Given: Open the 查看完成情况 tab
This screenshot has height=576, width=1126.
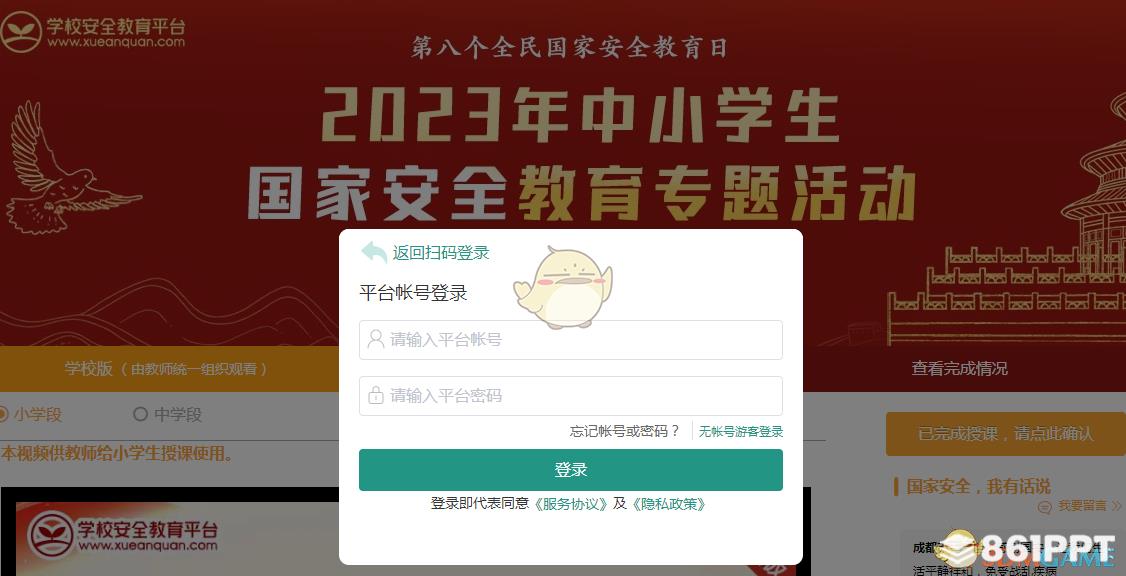Looking at the screenshot, I should (959, 368).
